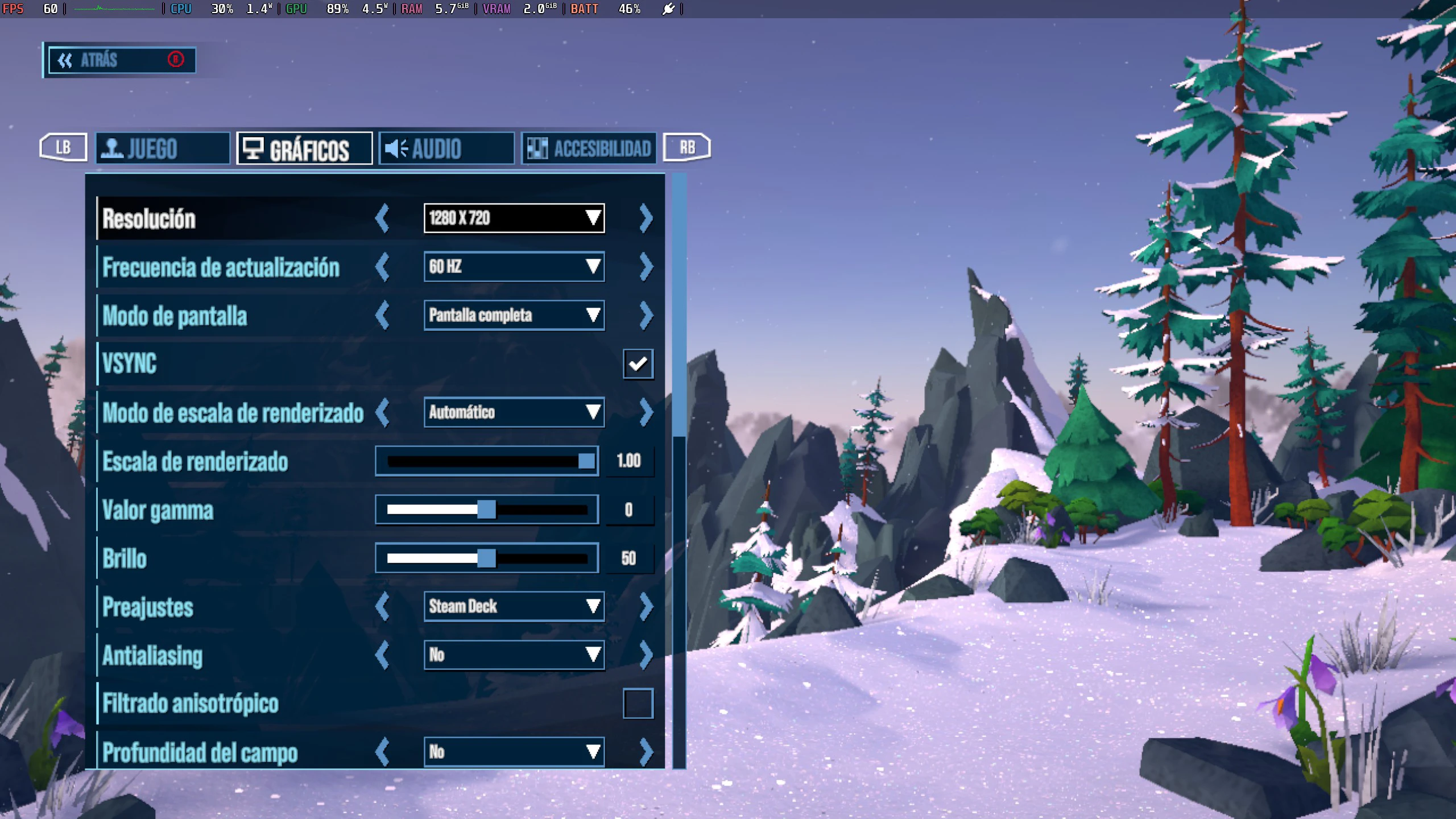This screenshot has height=819, width=1456.
Task: Select the Filtrado anisotrópico row label
Action: pyautogui.click(x=191, y=704)
